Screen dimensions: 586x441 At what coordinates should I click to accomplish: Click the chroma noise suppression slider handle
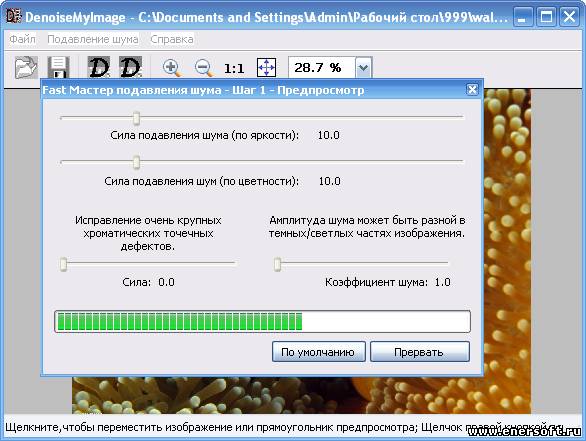pos(136,162)
